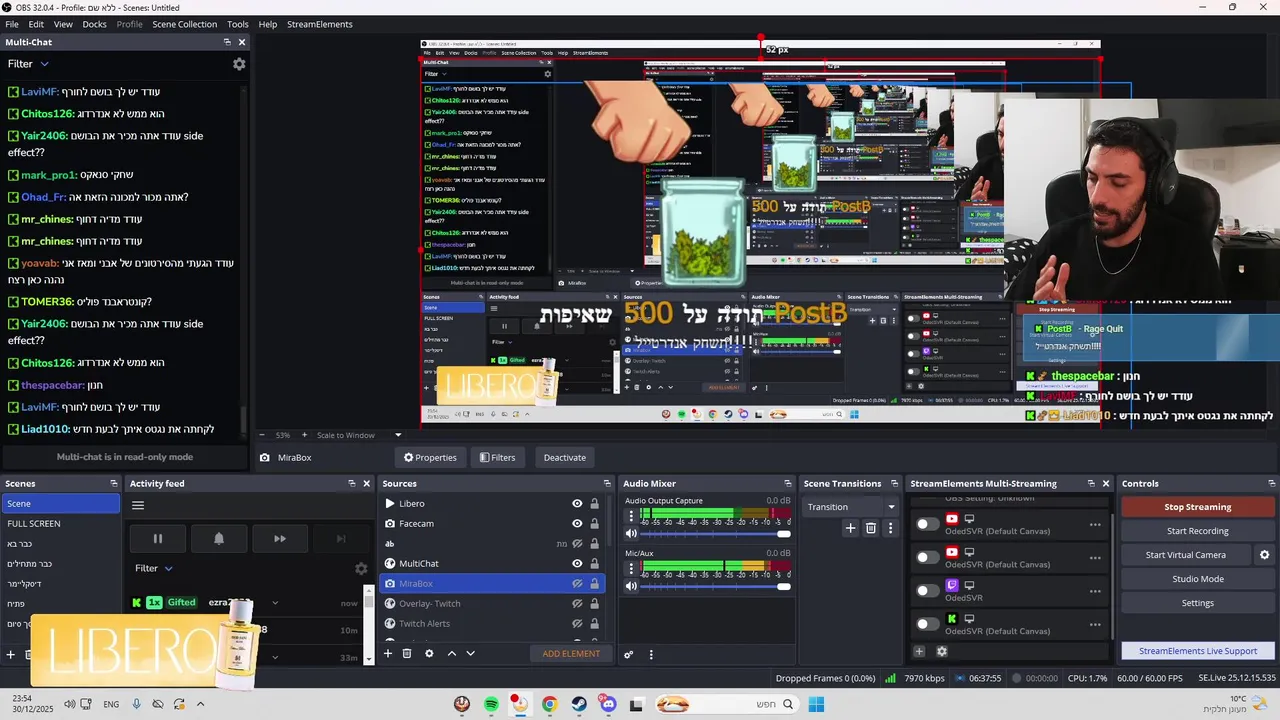Viewport: 1280px width, 720px height.
Task: Skip alert with fast-forward button in Activity feed
Action: 280,539
